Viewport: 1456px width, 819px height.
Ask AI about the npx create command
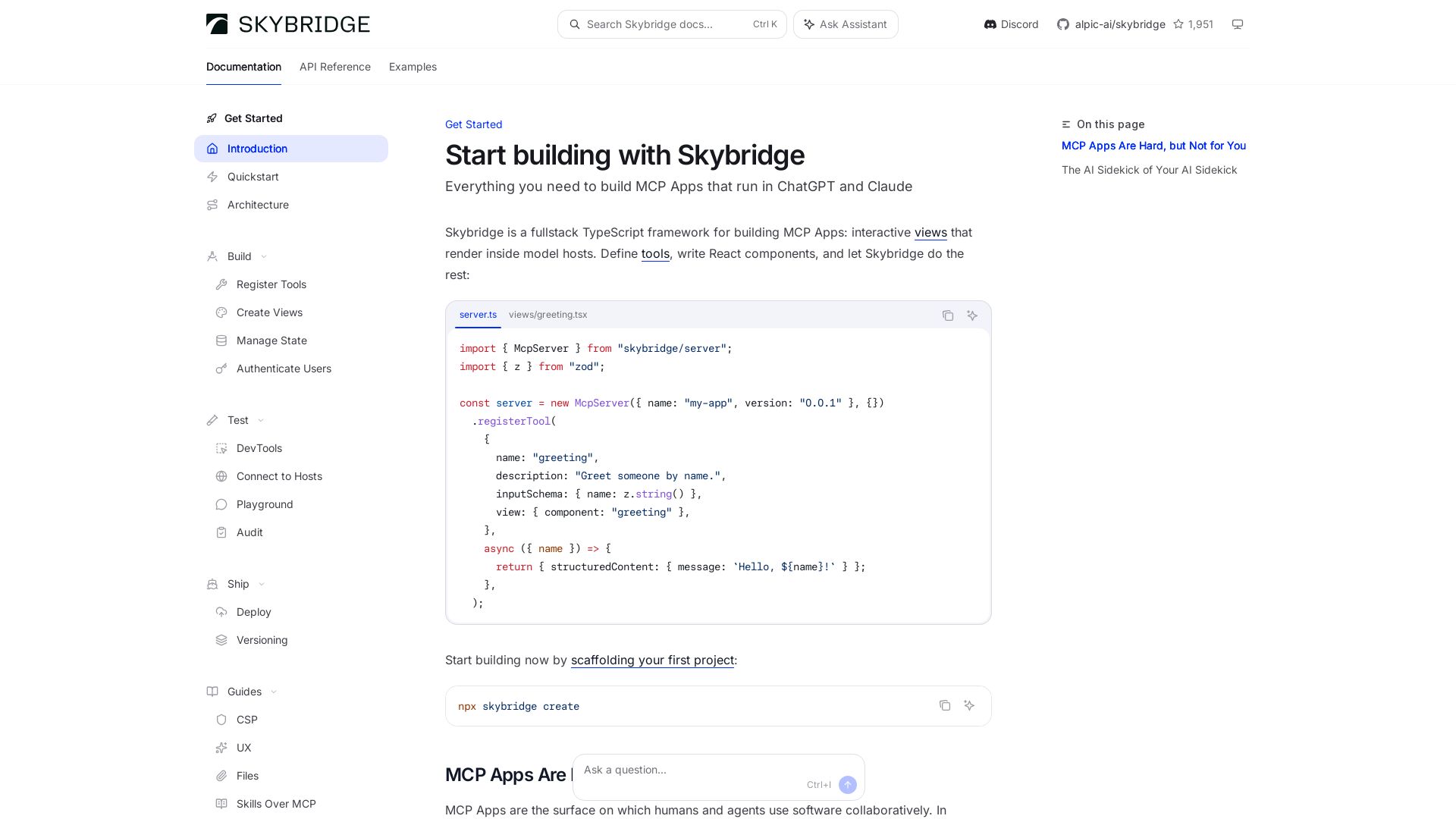click(969, 705)
